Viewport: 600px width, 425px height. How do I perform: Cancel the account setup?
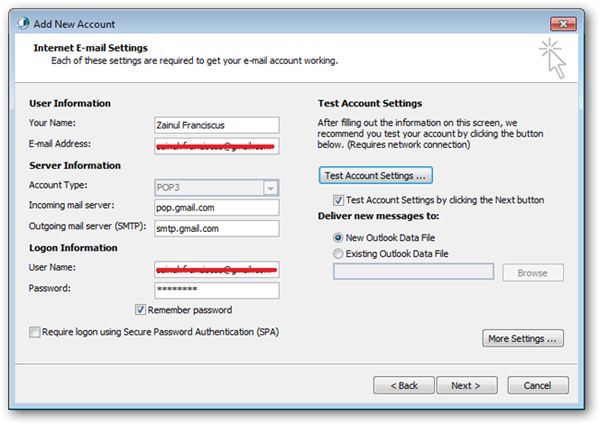coord(538,385)
